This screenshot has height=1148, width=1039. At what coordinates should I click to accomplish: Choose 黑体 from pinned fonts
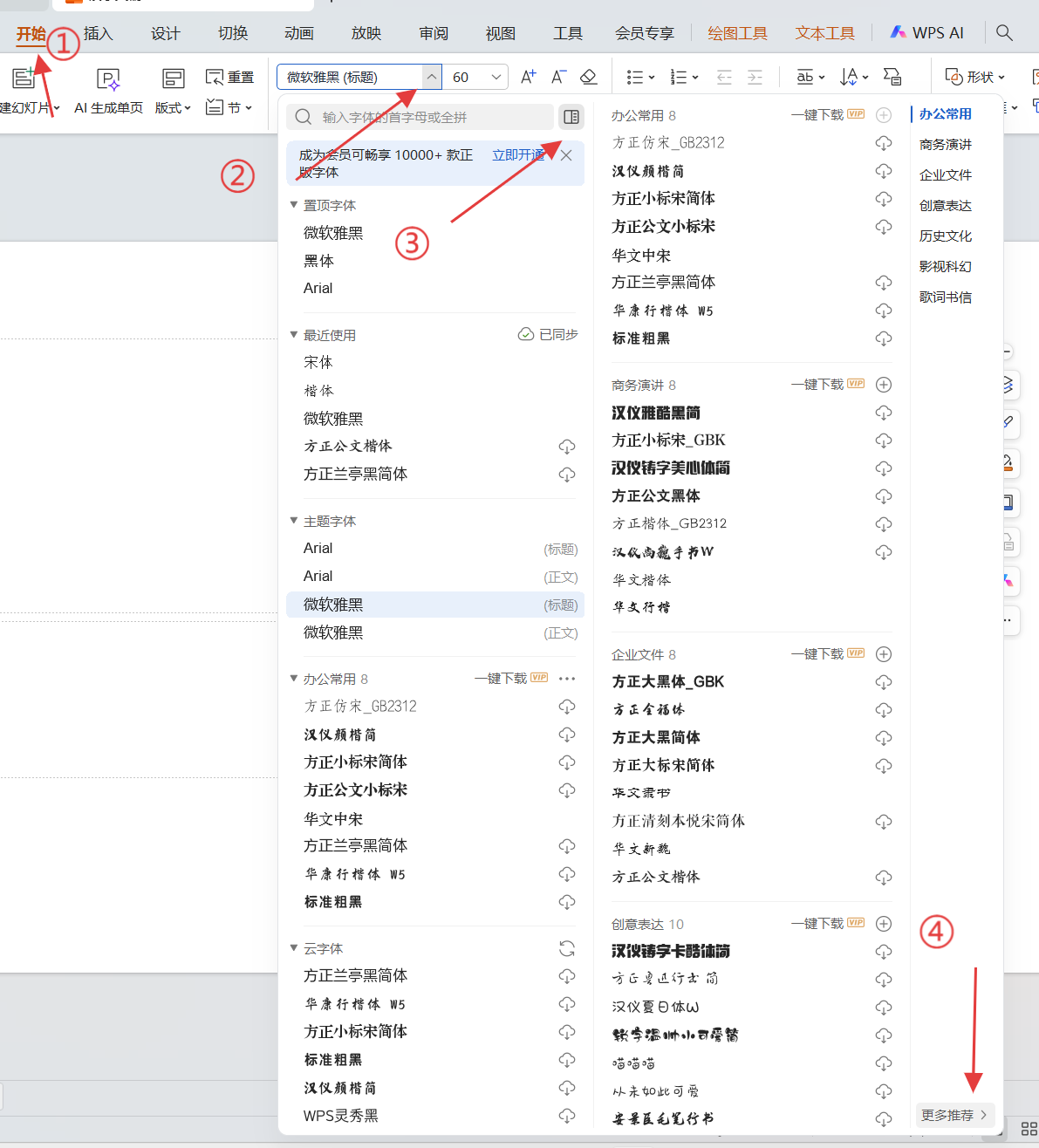[x=318, y=261]
